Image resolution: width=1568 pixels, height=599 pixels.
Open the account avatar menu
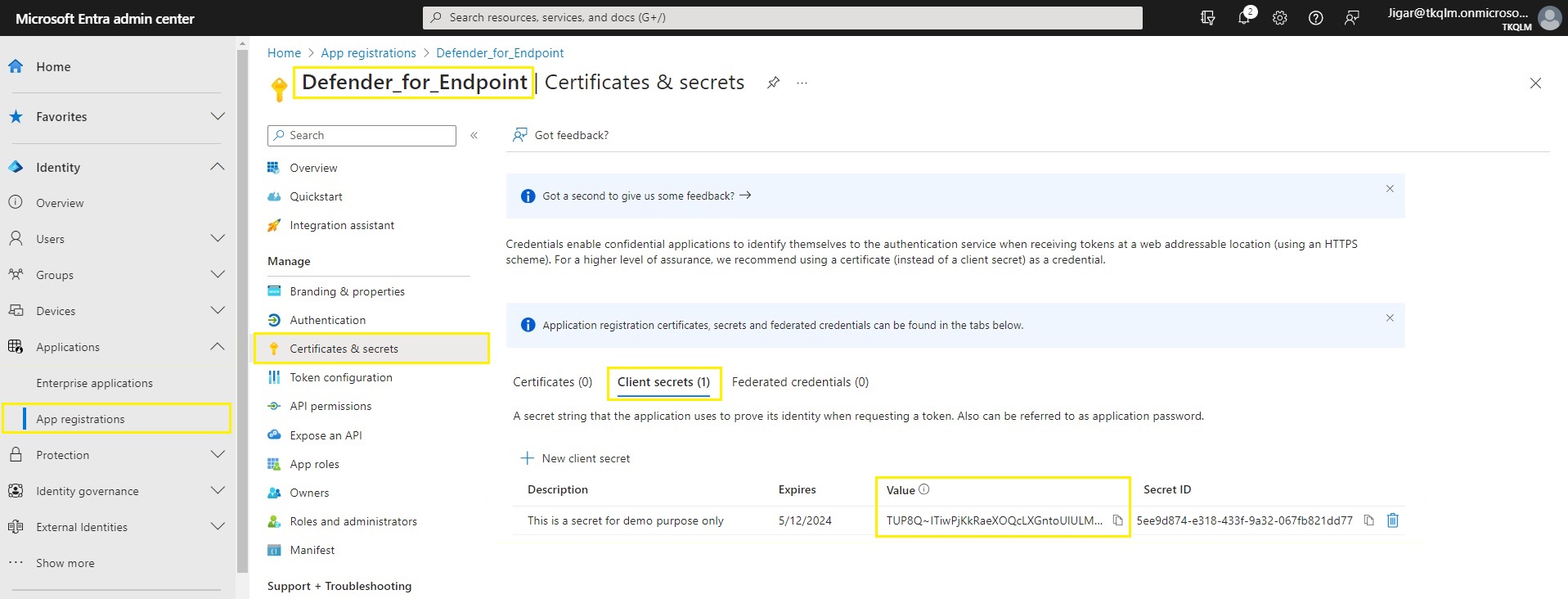(x=1549, y=18)
